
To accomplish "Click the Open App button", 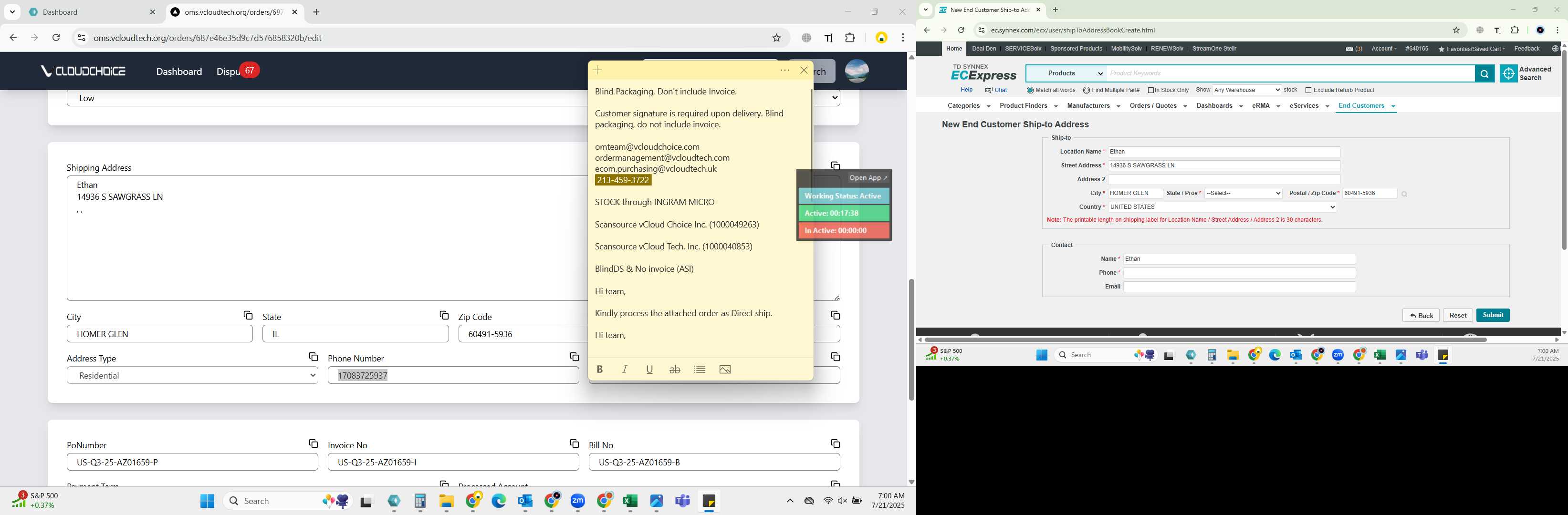I will point(868,177).
